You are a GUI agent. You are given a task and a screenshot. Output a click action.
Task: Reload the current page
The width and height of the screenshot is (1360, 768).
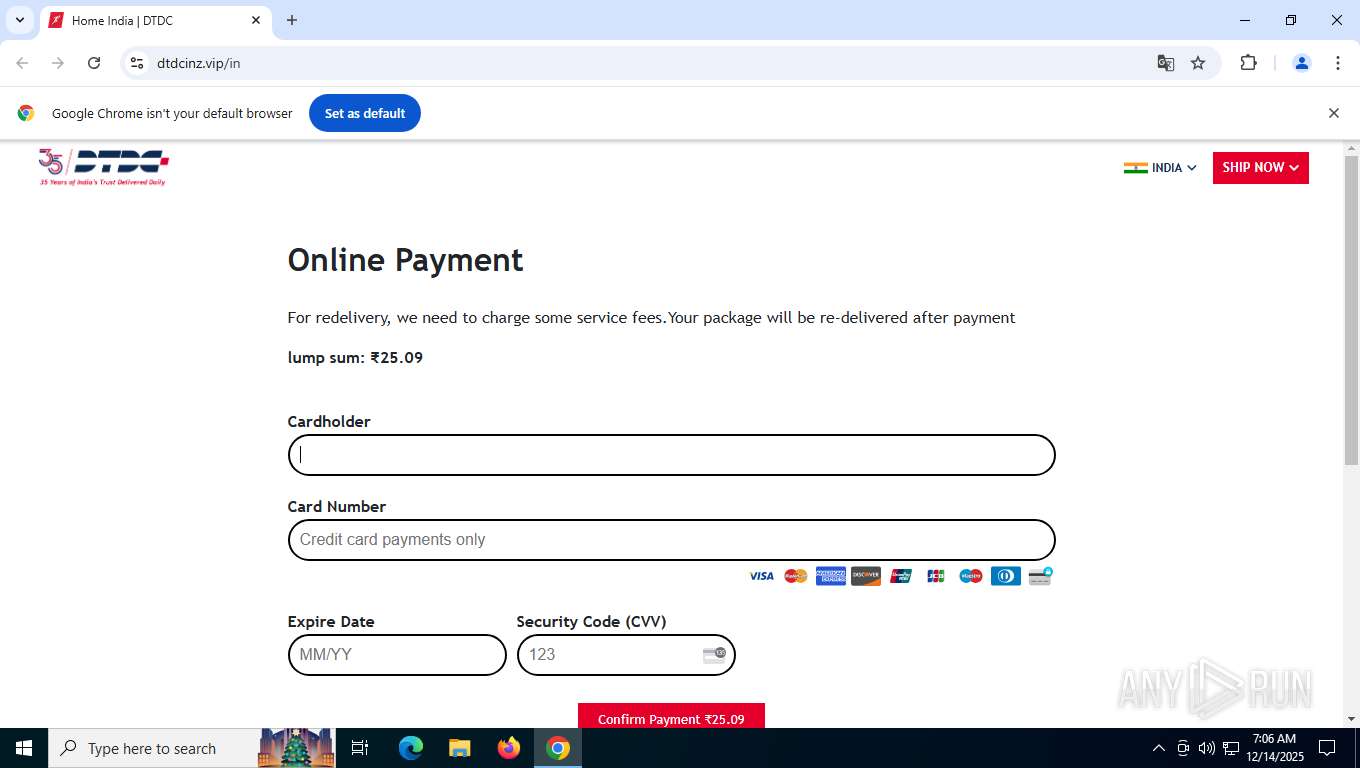click(x=94, y=63)
